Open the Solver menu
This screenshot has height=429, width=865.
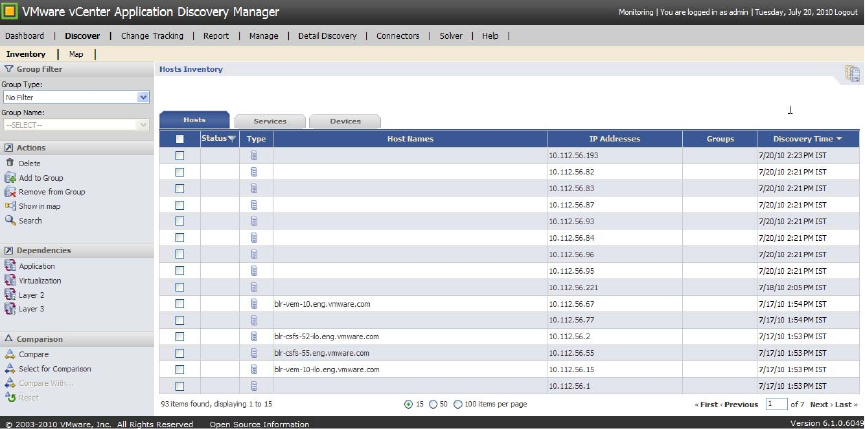(x=451, y=36)
